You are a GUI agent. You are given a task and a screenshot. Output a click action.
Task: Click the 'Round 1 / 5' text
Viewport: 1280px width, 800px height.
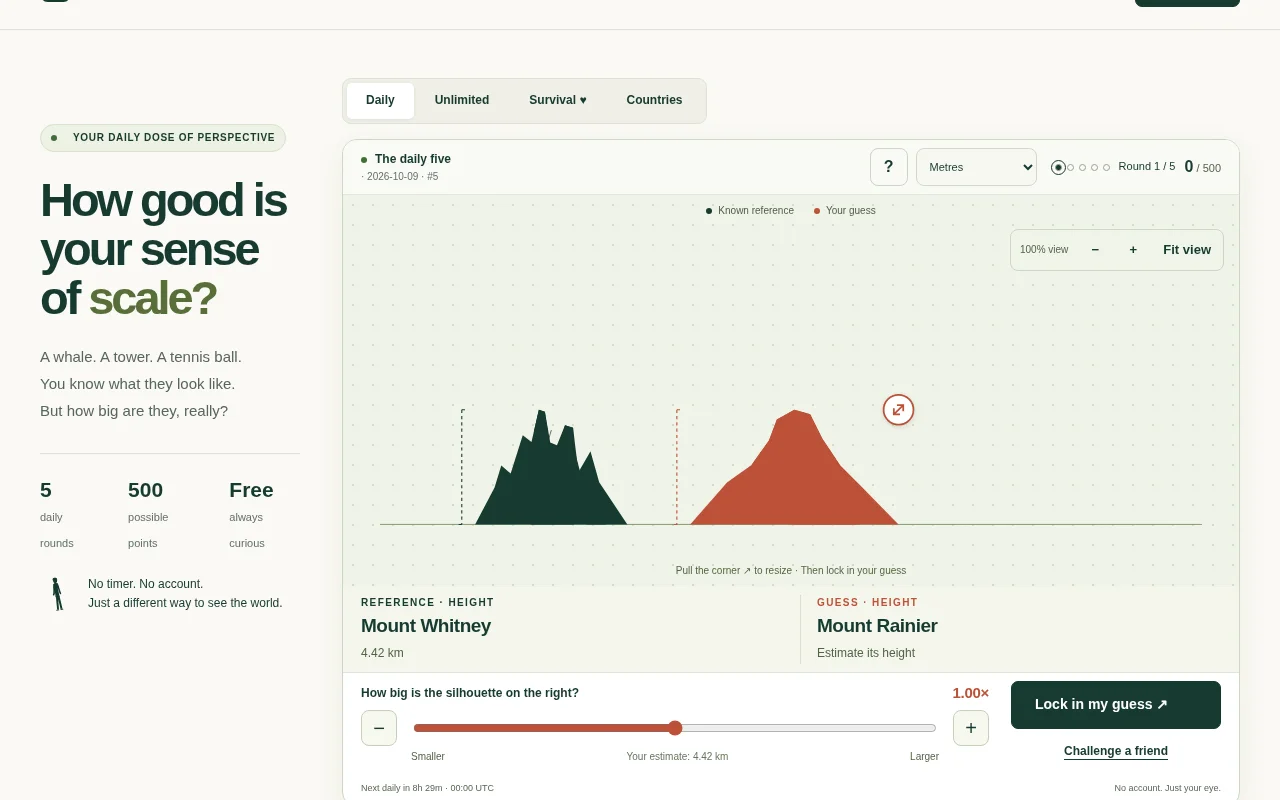1147,166
